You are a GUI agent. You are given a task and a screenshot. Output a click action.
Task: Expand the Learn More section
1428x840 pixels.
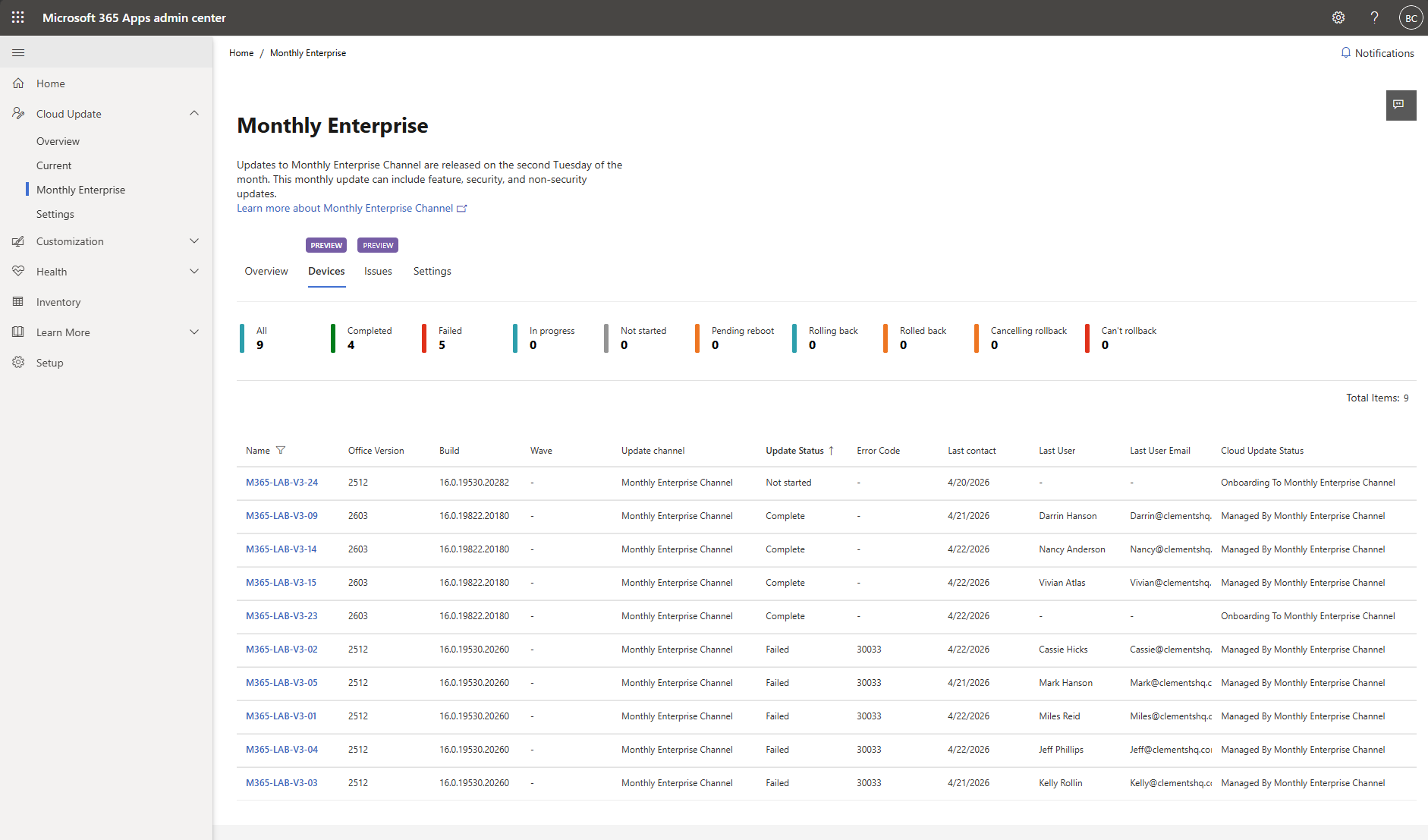click(194, 332)
